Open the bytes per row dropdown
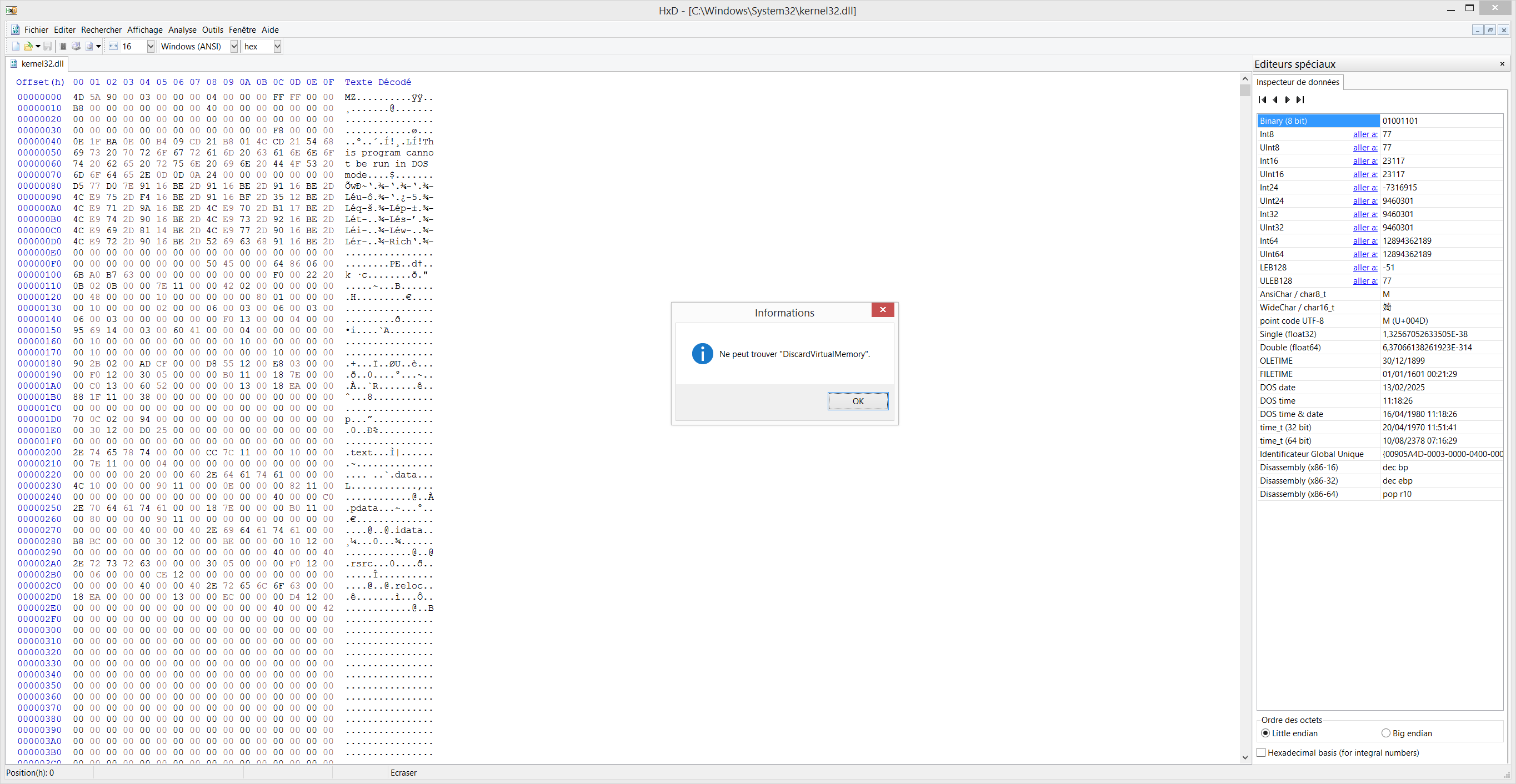This screenshot has height=784, width=1516. (151, 47)
